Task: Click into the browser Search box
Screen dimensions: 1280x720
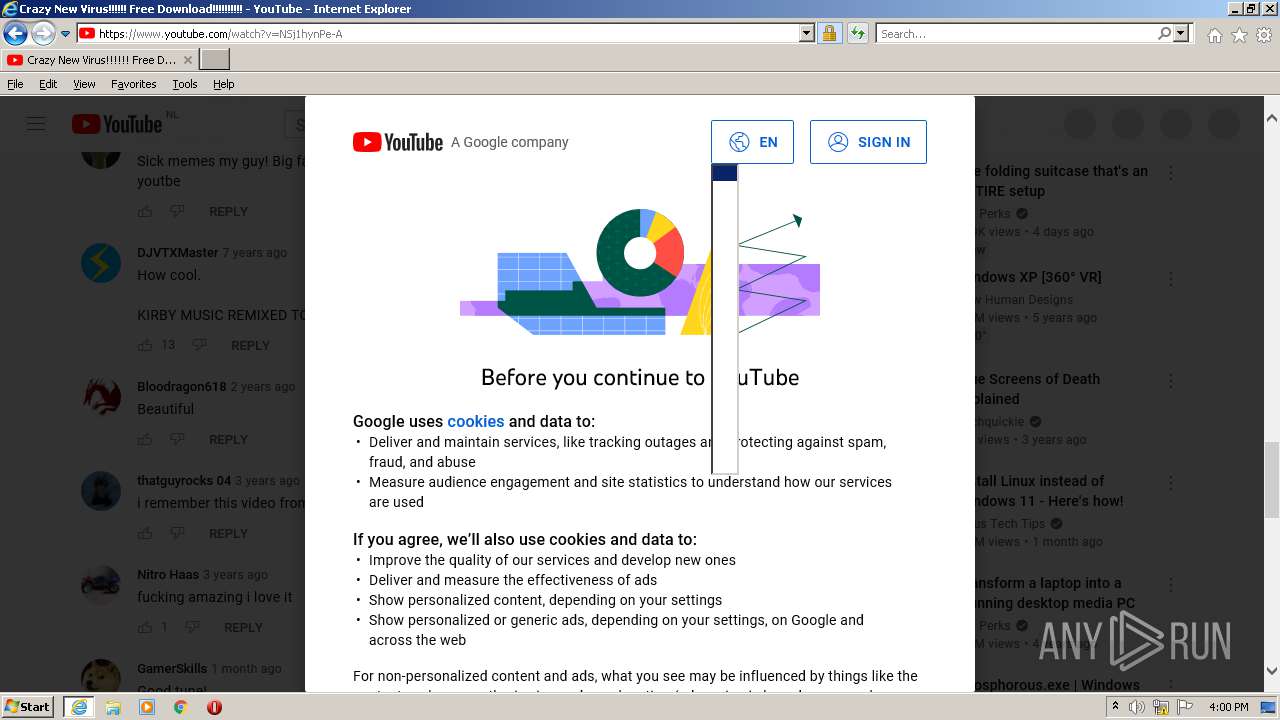Action: (1016, 34)
